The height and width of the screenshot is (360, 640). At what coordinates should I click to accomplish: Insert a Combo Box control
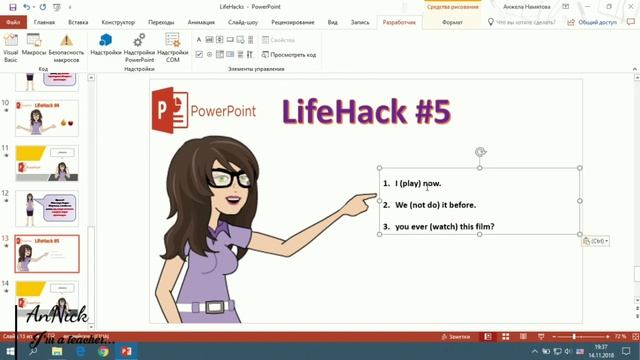click(x=220, y=54)
